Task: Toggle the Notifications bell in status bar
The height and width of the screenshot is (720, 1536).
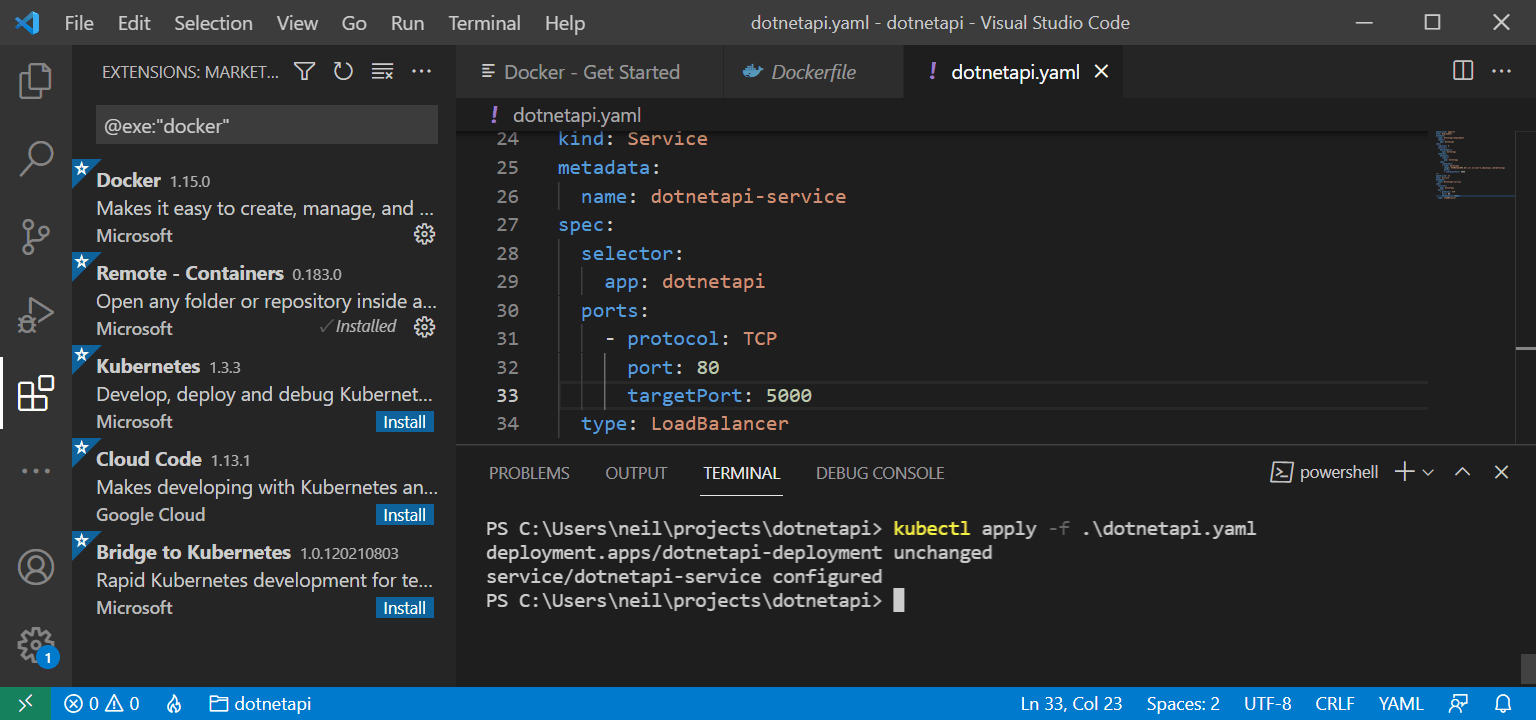Action: (1503, 704)
